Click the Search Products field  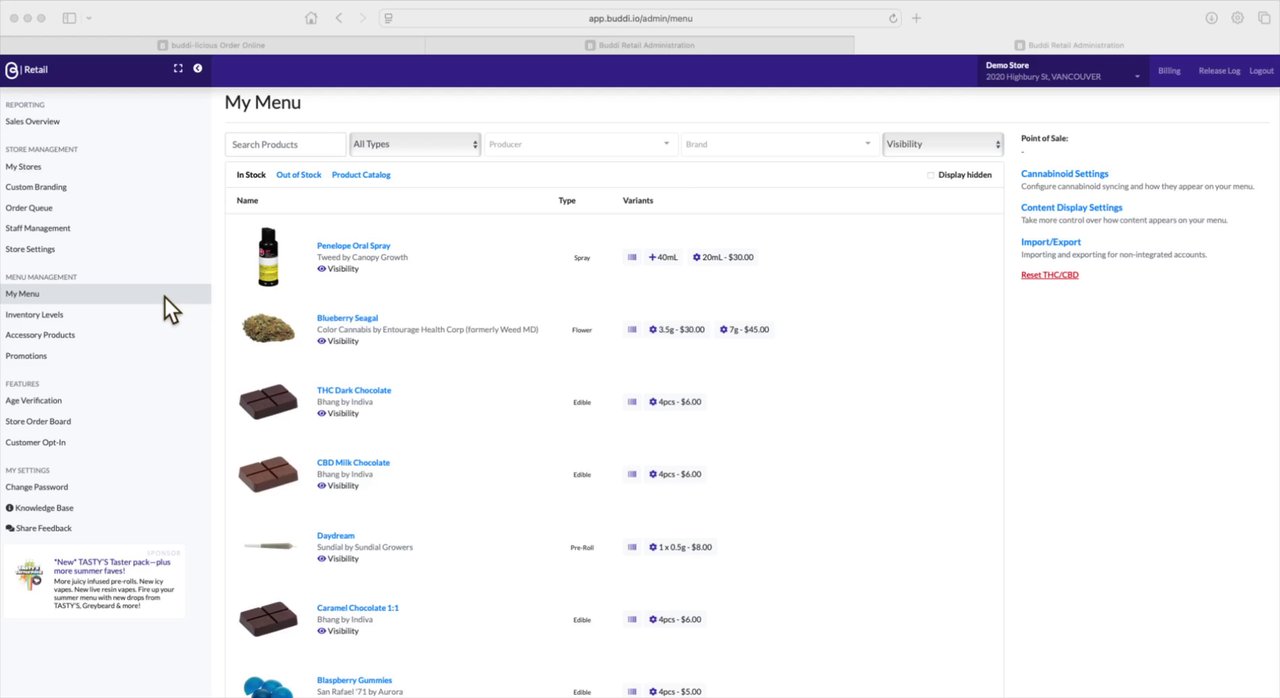285,144
